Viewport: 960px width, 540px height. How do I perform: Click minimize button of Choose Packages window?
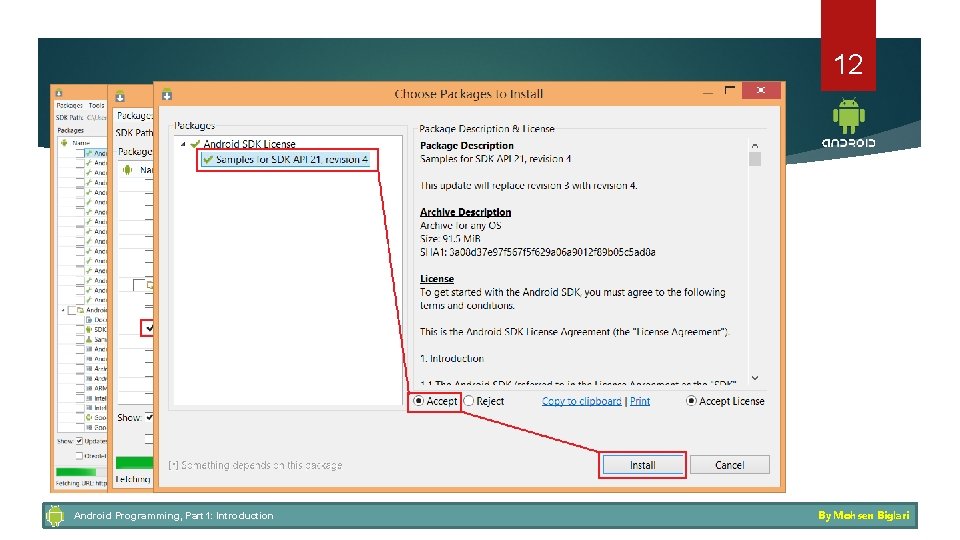point(708,91)
